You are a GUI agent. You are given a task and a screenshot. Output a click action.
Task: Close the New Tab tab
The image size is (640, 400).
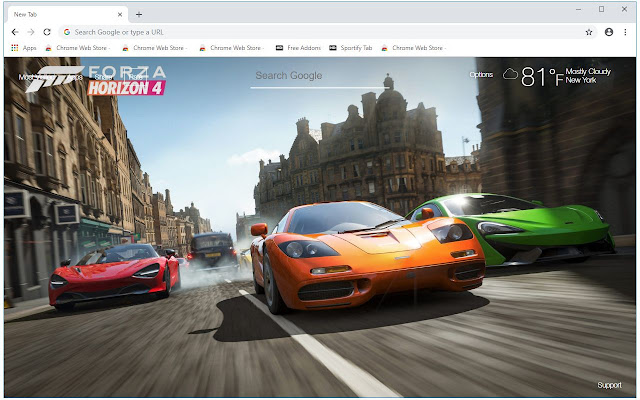120,14
